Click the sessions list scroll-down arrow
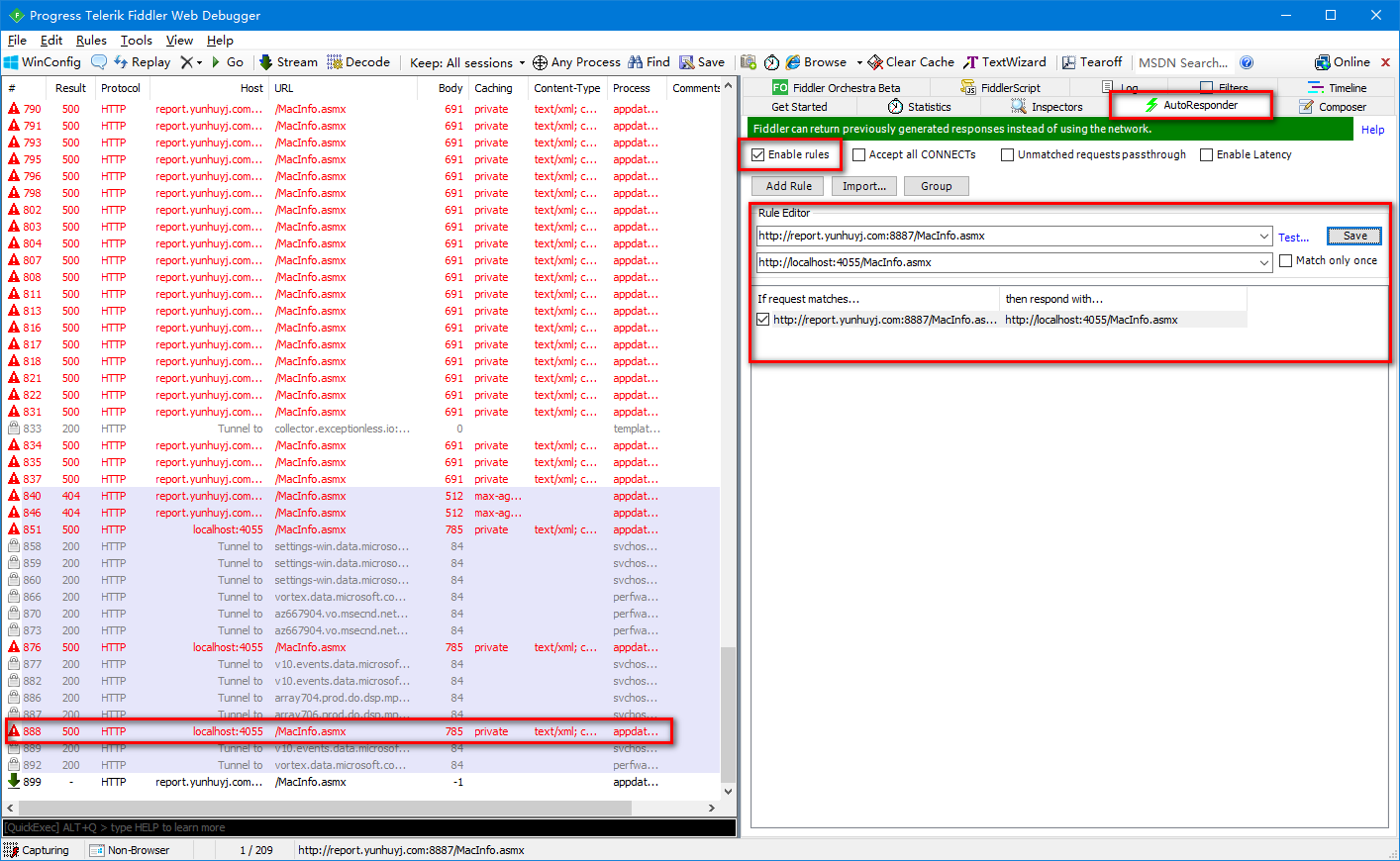Screen dimensions: 1400x861 point(729,792)
